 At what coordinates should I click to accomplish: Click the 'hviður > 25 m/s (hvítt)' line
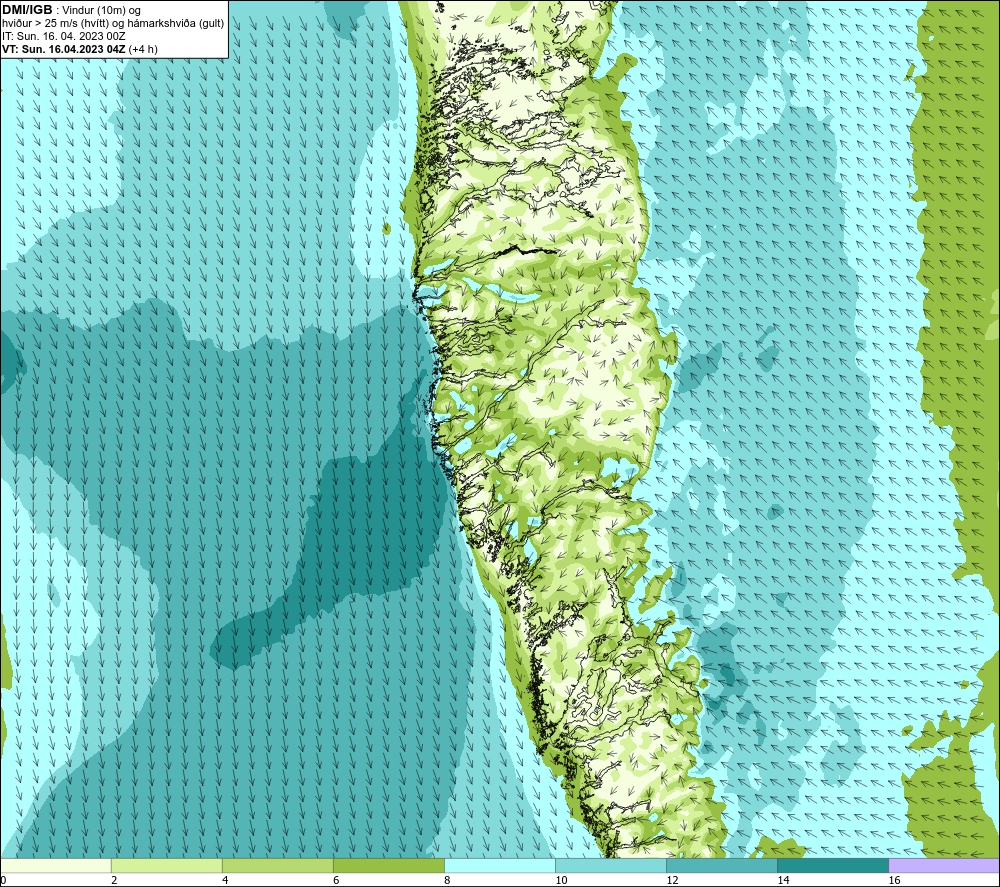pyautogui.click(x=55, y=24)
